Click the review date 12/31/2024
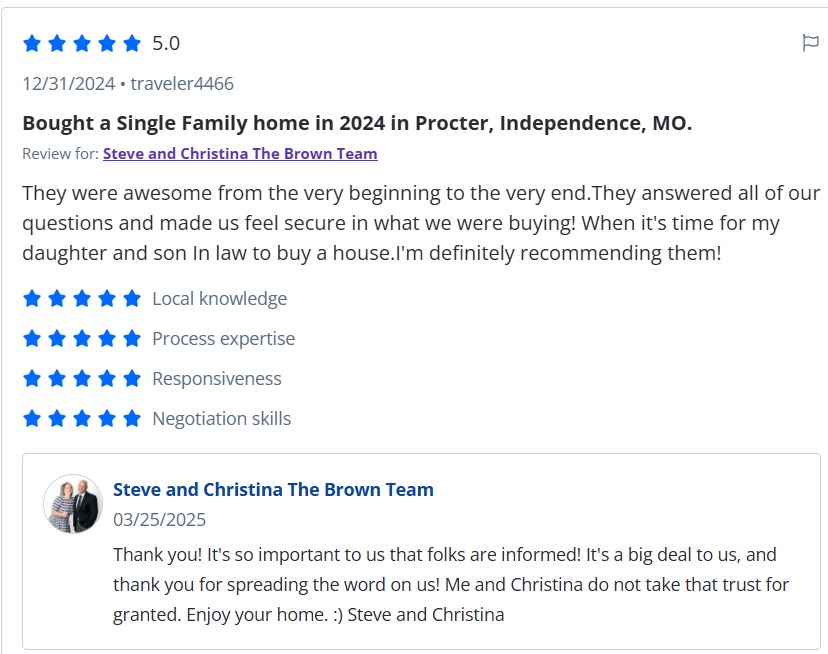 point(69,84)
